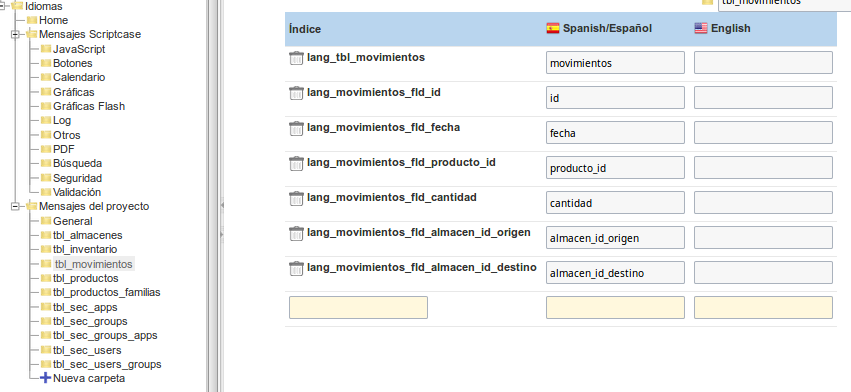Select the General project folder
Screen dimensions: 851x392
[73, 221]
